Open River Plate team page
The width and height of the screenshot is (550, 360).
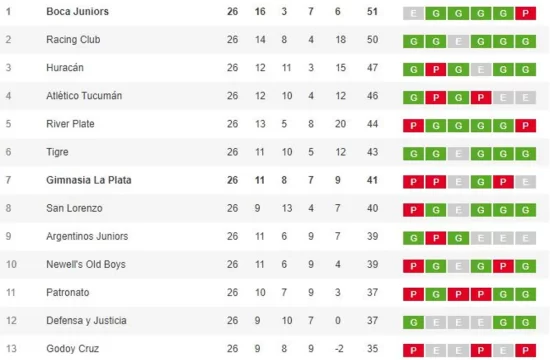70,124
